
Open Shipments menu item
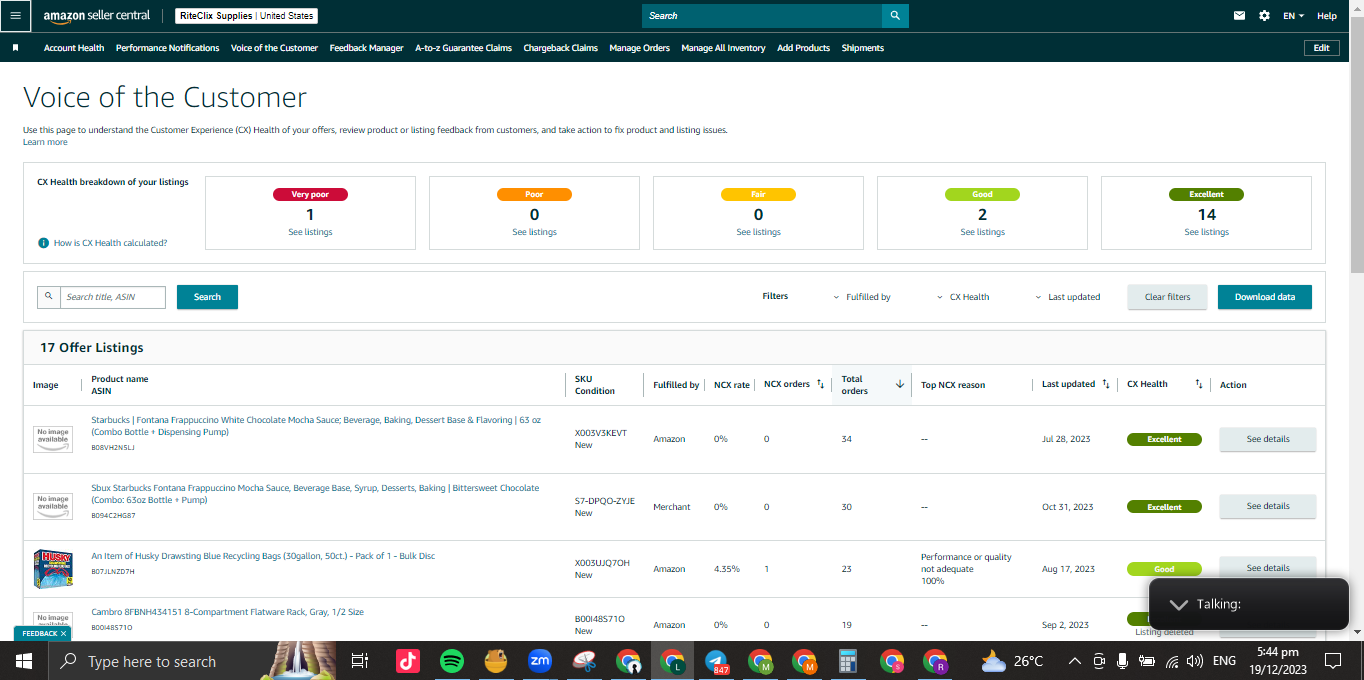(x=863, y=48)
